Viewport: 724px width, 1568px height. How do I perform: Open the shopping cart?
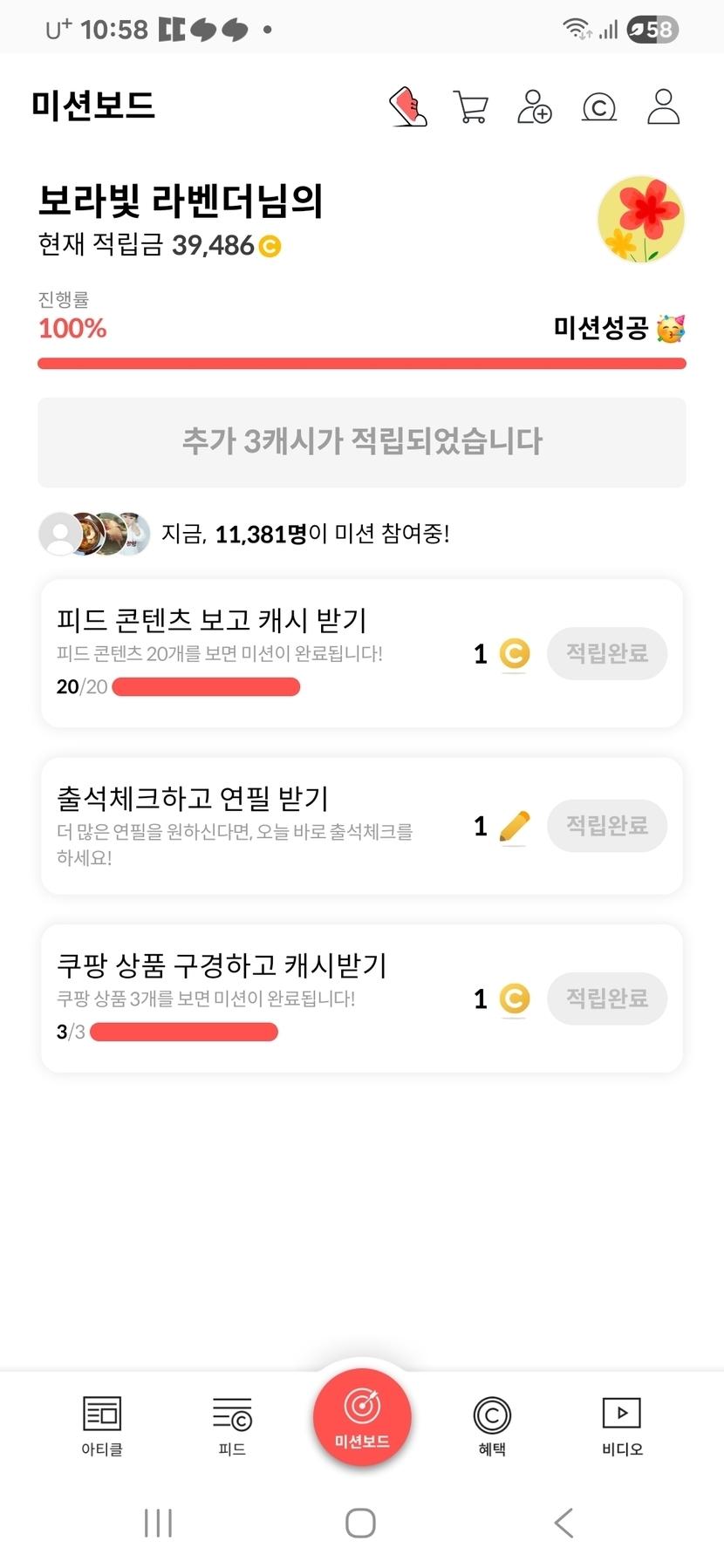coord(471,107)
